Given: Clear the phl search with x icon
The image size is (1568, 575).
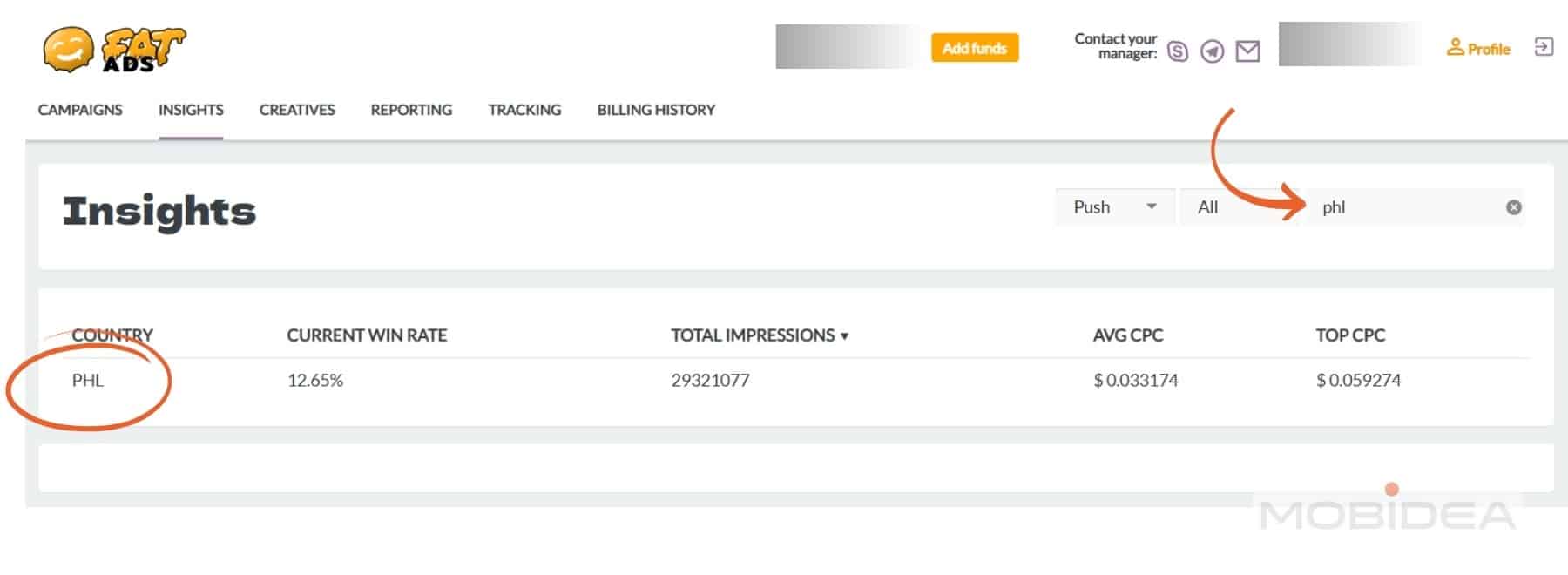Looking at the screenshot, I should point(1513,207).
